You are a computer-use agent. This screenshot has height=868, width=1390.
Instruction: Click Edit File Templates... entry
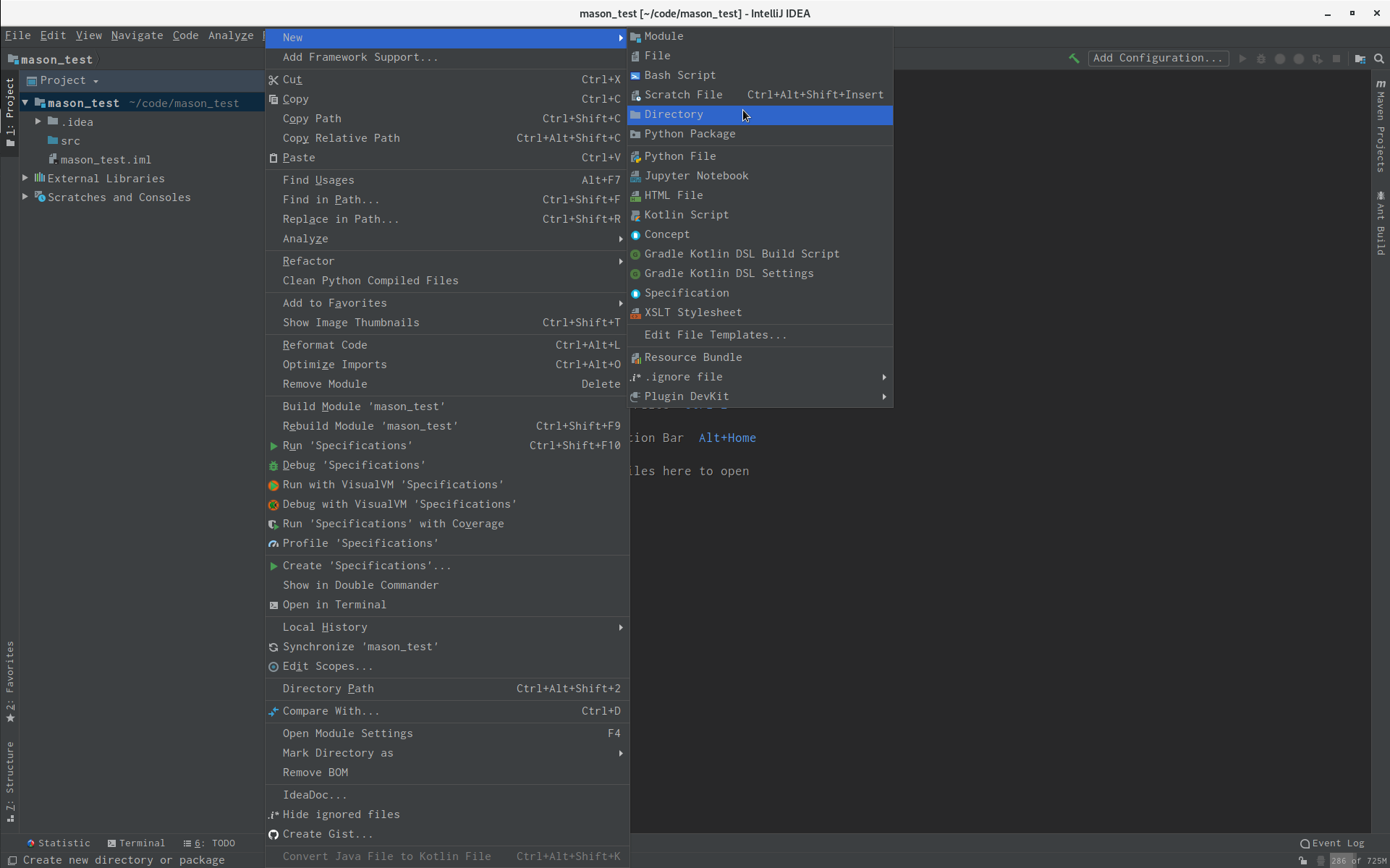tap(760, 336)
